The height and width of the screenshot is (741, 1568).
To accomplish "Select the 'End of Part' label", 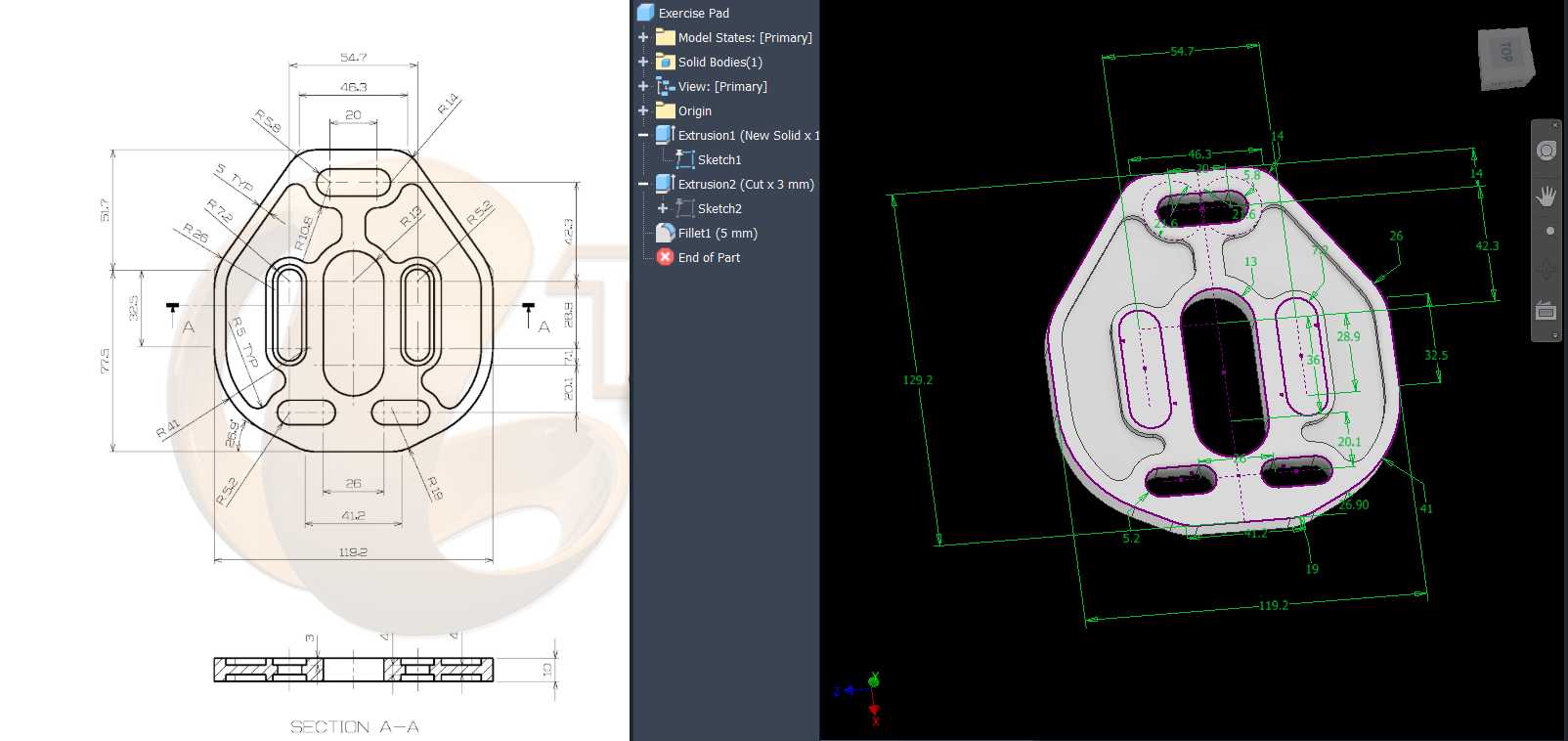I will pyautogui.click(x=709, y=257).
